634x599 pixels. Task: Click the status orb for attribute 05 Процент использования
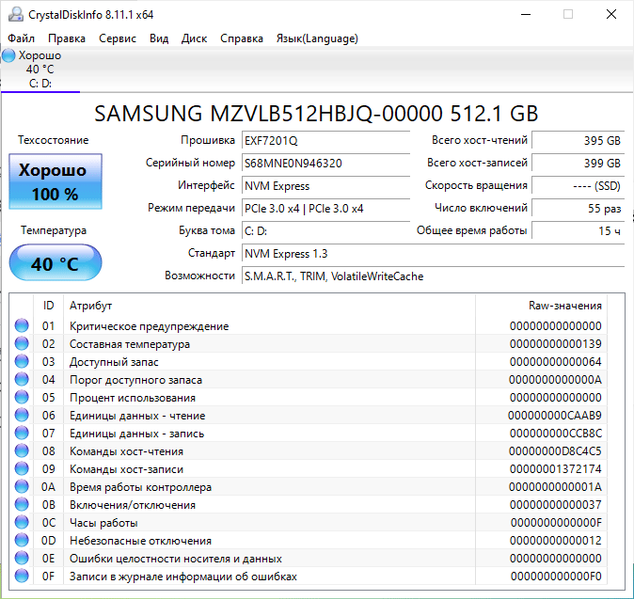(x=21, y=397)
